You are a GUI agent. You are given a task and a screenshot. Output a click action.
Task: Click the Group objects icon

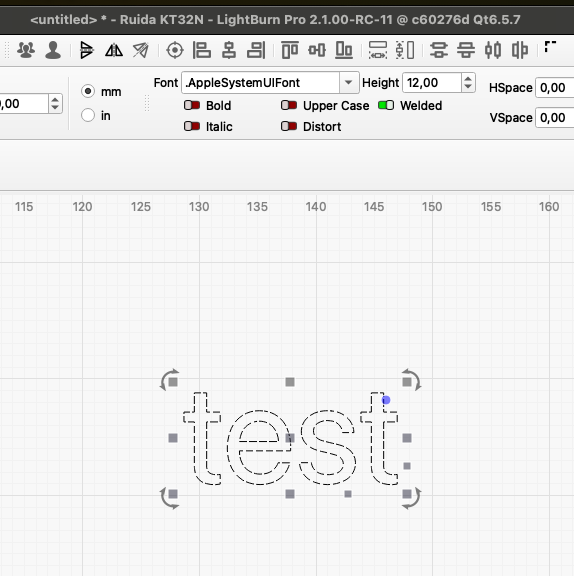pos(26,50)
